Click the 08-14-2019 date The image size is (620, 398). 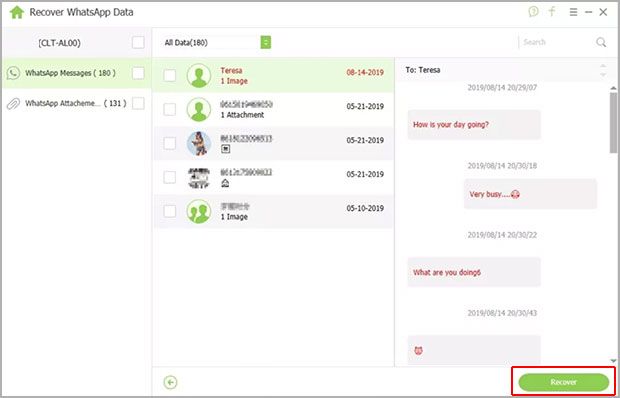pyautogui.click(x=365, y=72)
